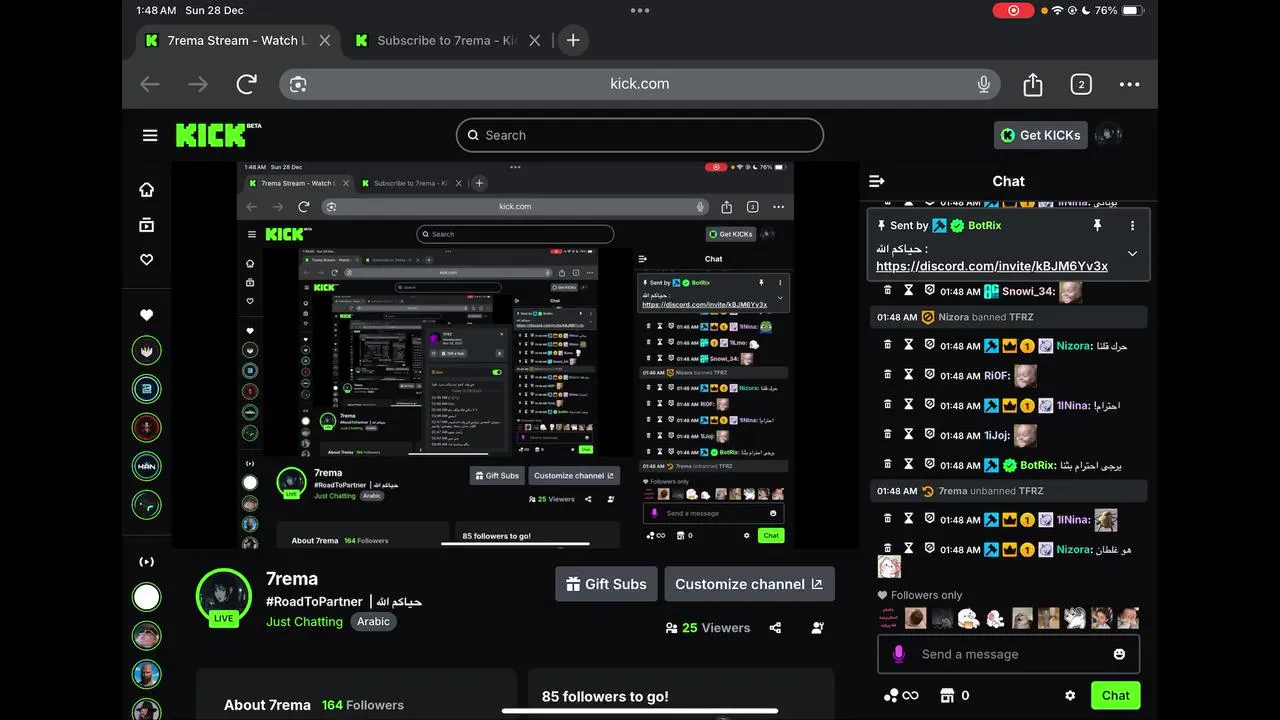Timeout Ri0F using hourglass icon
The height and width of the screenshot is (720, 1280).
click(909, 375)
